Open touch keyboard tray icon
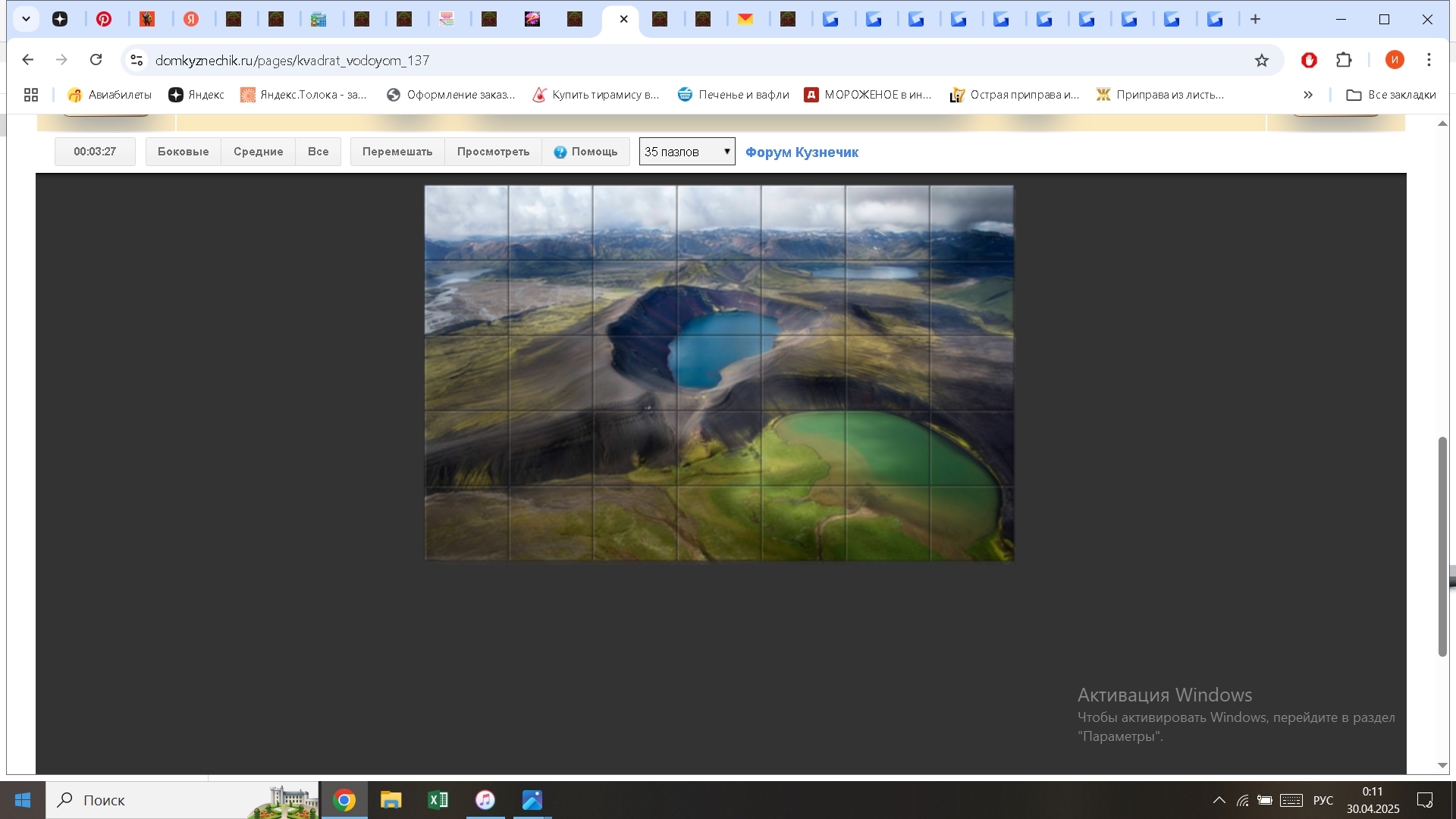This screenshot has width=1456, height=819. pos(1291,800)
